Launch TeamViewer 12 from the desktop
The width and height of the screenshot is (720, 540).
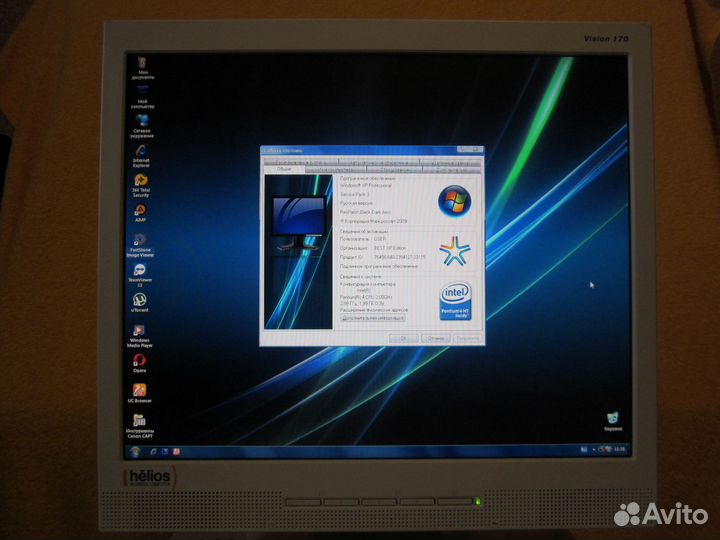tap(140, 275)
